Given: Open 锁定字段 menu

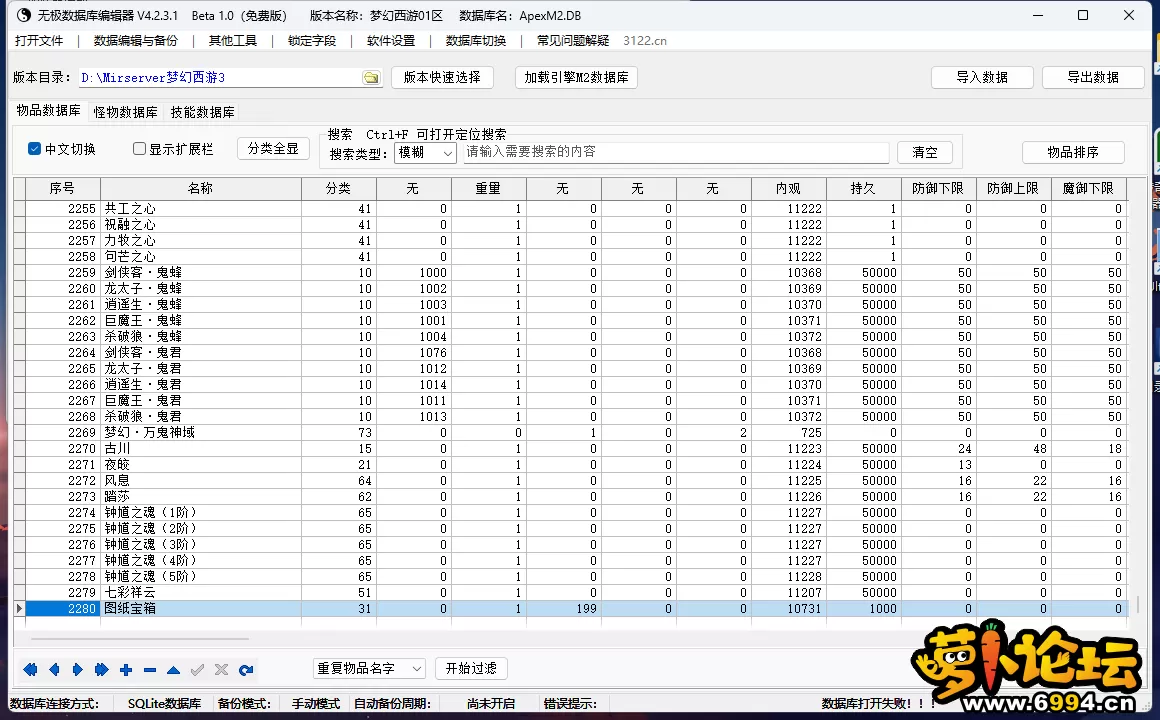Looking at the screenshot, I should [x=311, y=41].
